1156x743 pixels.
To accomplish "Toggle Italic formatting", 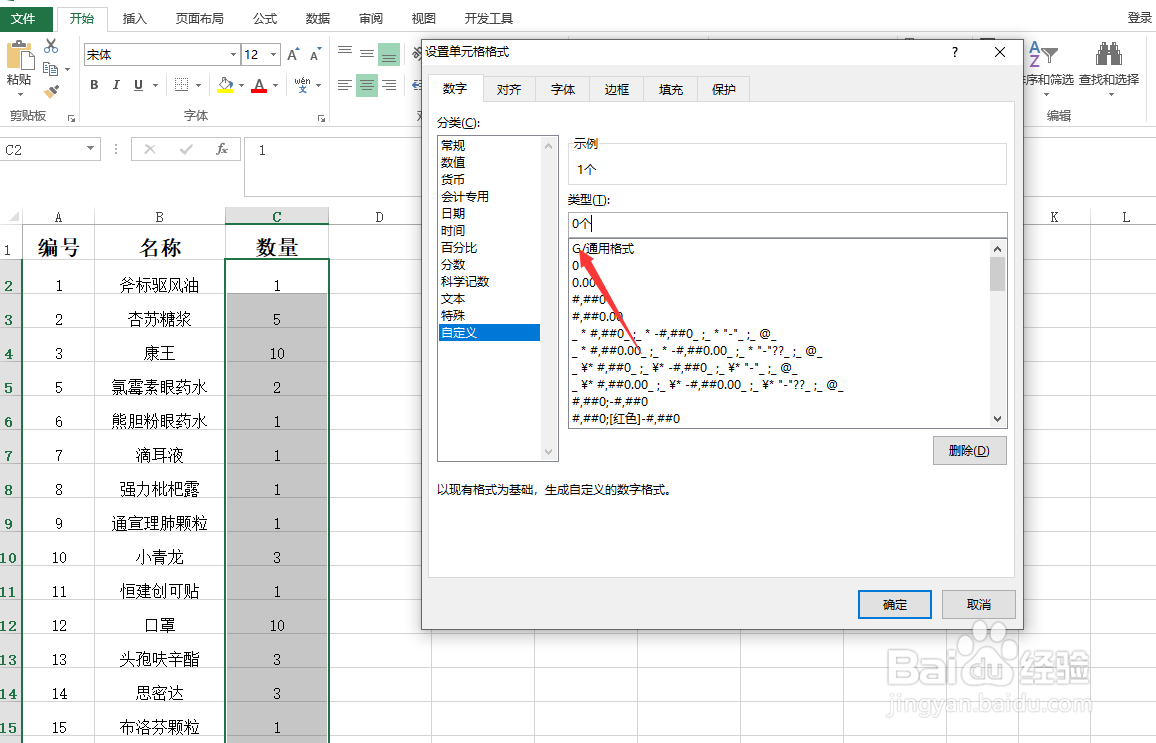I will coord(115,85).
